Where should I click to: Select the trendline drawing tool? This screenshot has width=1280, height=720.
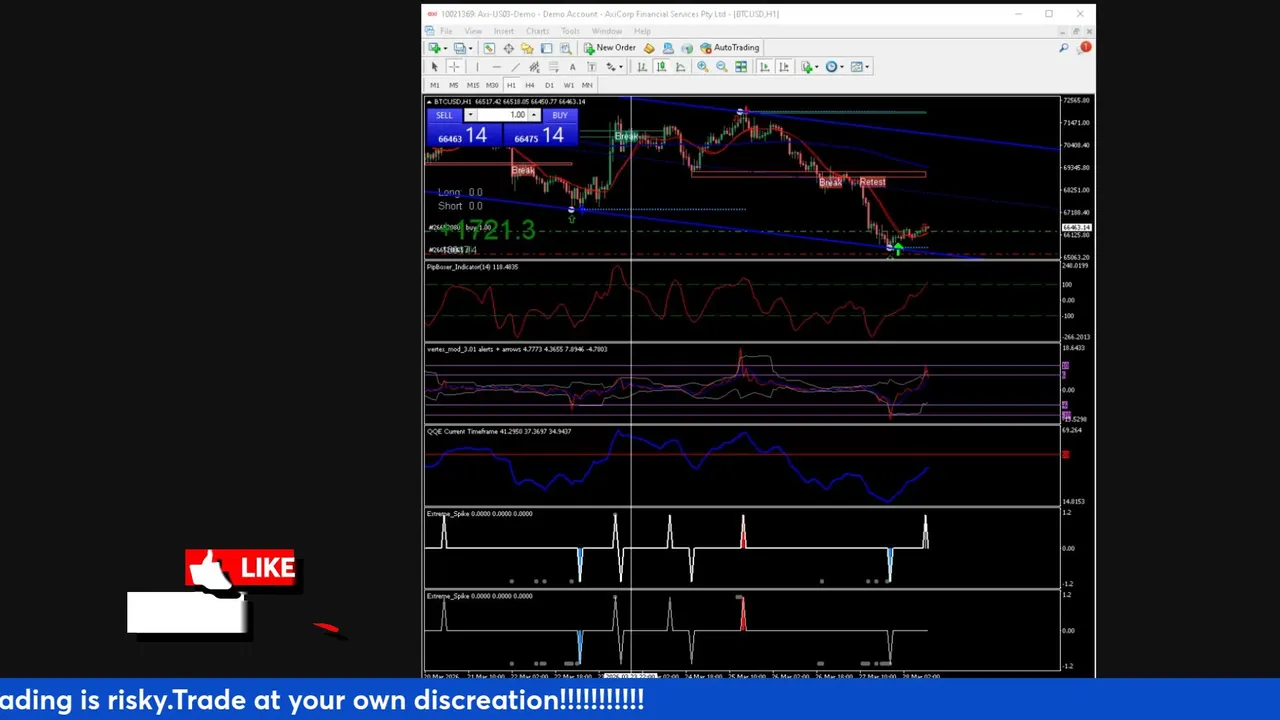coord(515,67)
